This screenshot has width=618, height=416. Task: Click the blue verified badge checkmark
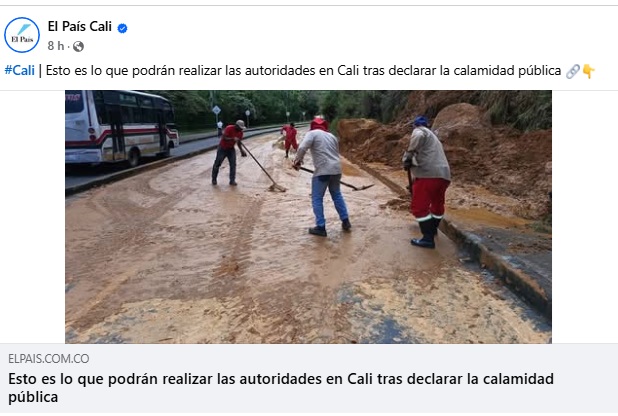[x=123, y=28]
